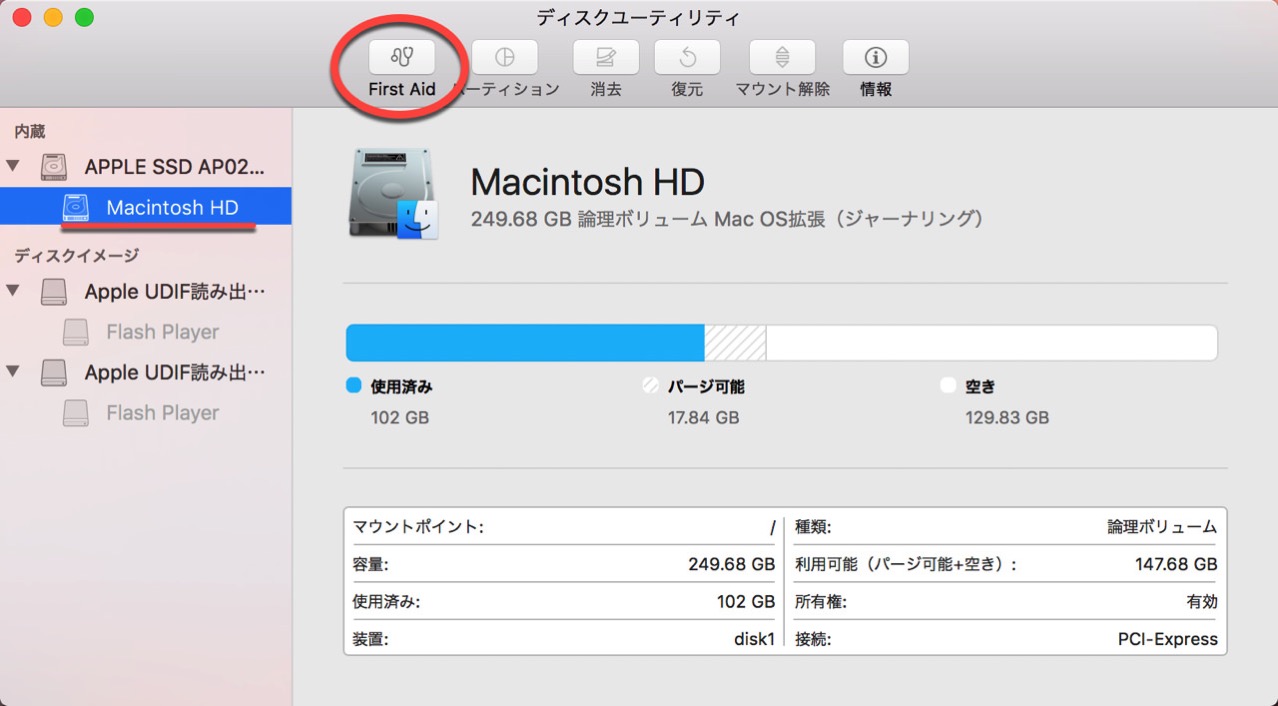Viewport: 1278px width, 706px height.
Task: Click the hatched purgeable segment of usage bar
Action: tap(735, 342)
